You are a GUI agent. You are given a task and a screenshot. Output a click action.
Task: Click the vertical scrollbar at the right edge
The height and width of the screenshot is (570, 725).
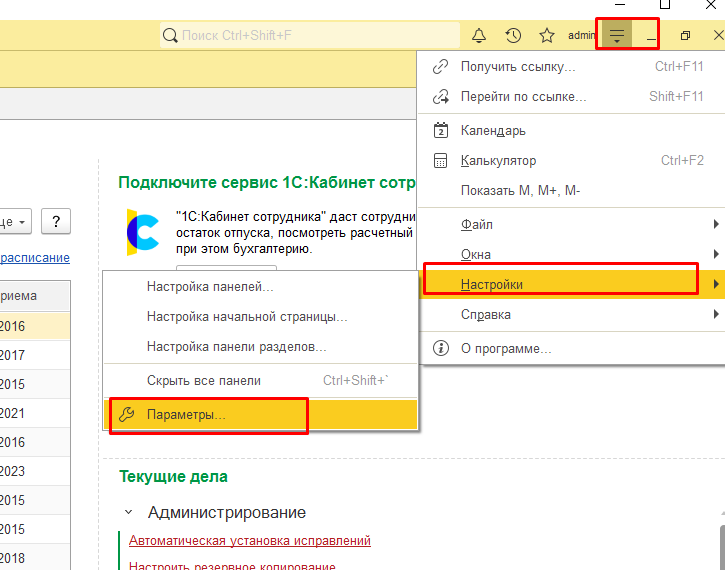[722, 545]
